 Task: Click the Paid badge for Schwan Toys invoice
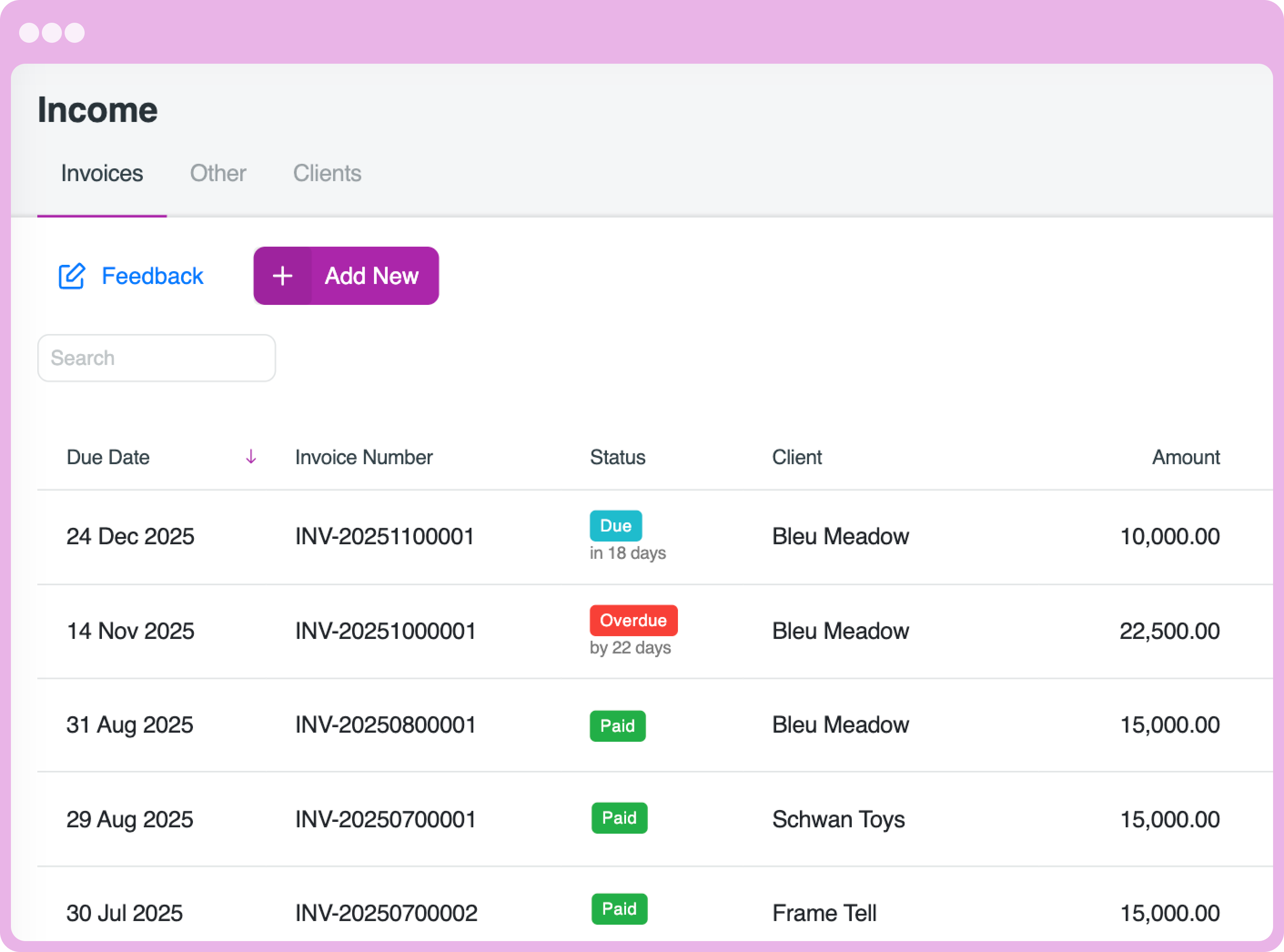point(619,818)
